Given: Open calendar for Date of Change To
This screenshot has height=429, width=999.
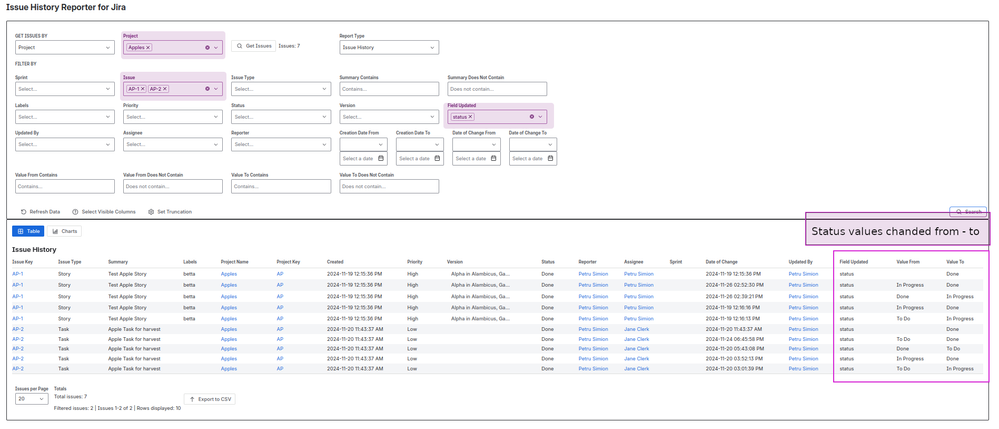Looking at the screenshot, I should tap(550, 159).
